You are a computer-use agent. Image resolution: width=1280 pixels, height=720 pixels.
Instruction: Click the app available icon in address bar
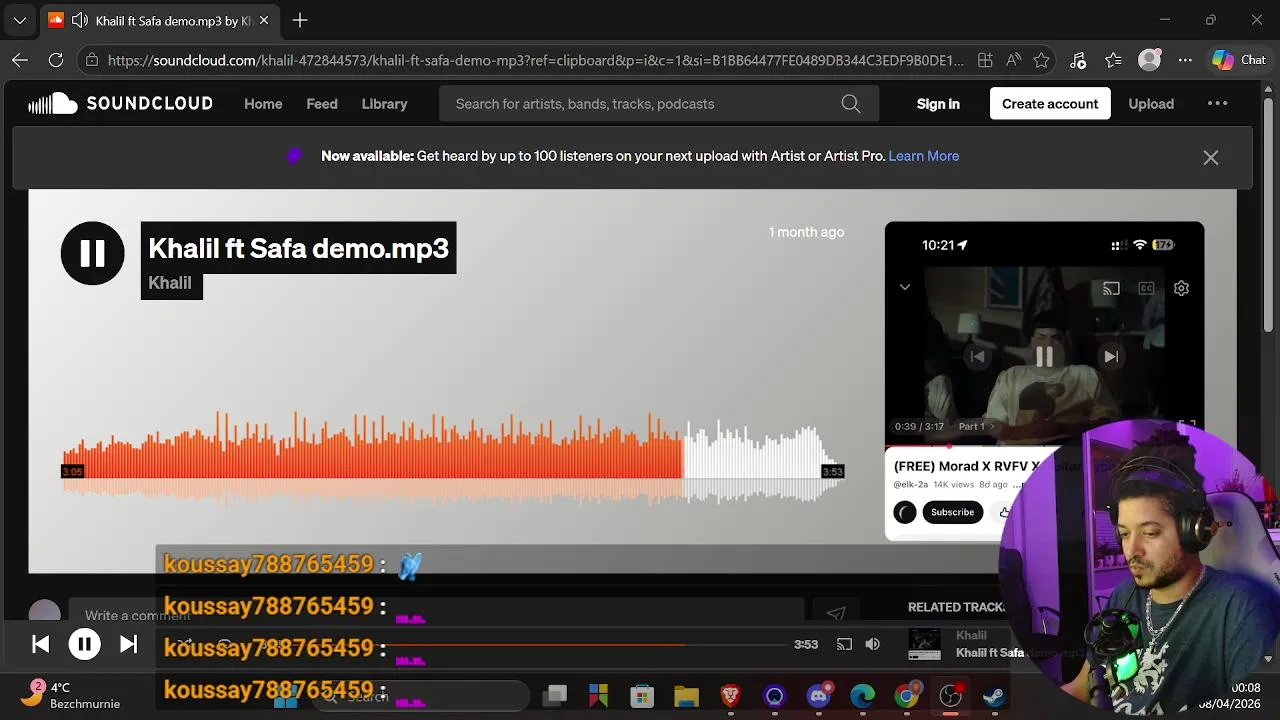(x=985, y=60)
